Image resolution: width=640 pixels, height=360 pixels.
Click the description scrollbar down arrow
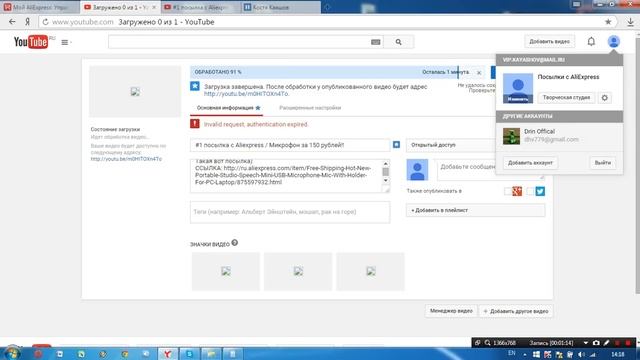pyautogui.click(x=386, y=181)
